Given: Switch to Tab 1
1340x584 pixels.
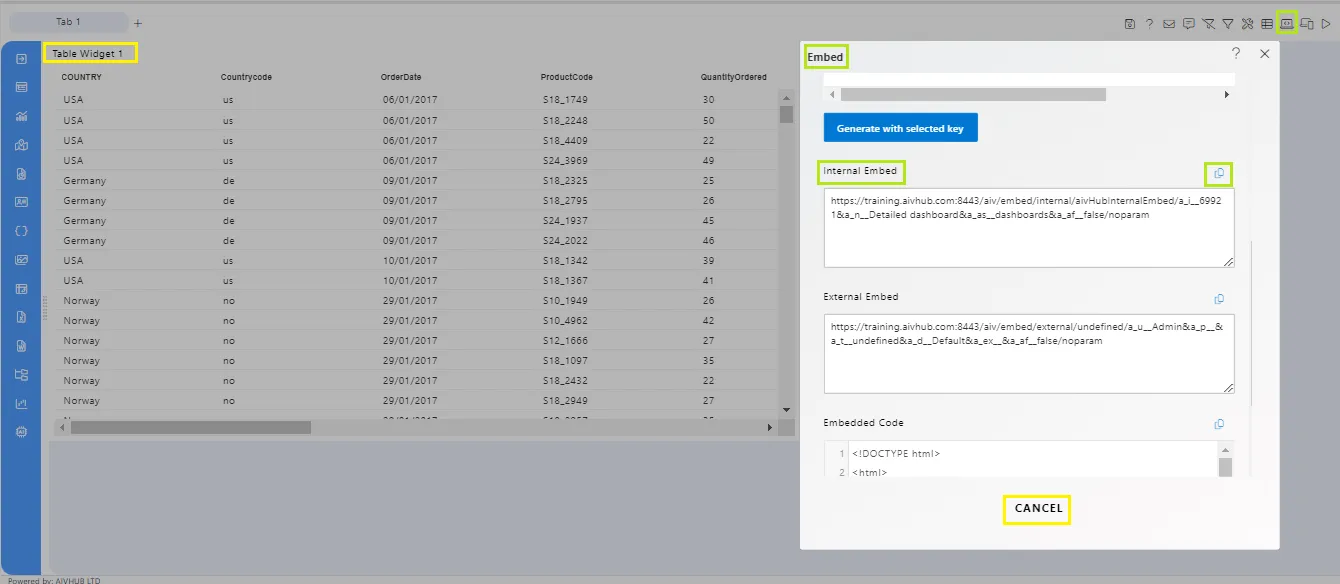Looking at the screenshot, I should tap(68, 21).
